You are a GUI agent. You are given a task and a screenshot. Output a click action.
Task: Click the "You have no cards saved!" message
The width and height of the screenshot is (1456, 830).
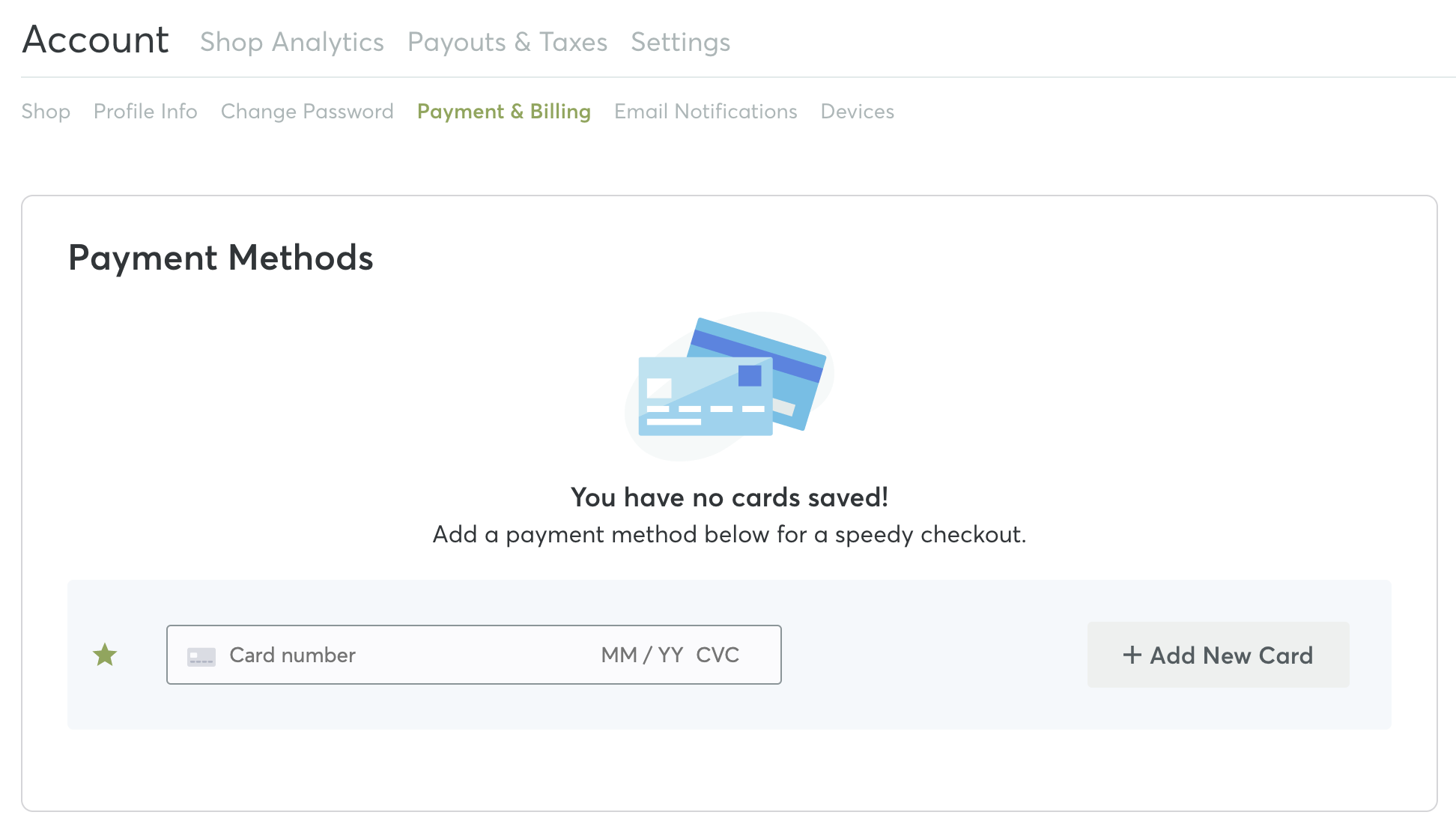click(729, 497)
